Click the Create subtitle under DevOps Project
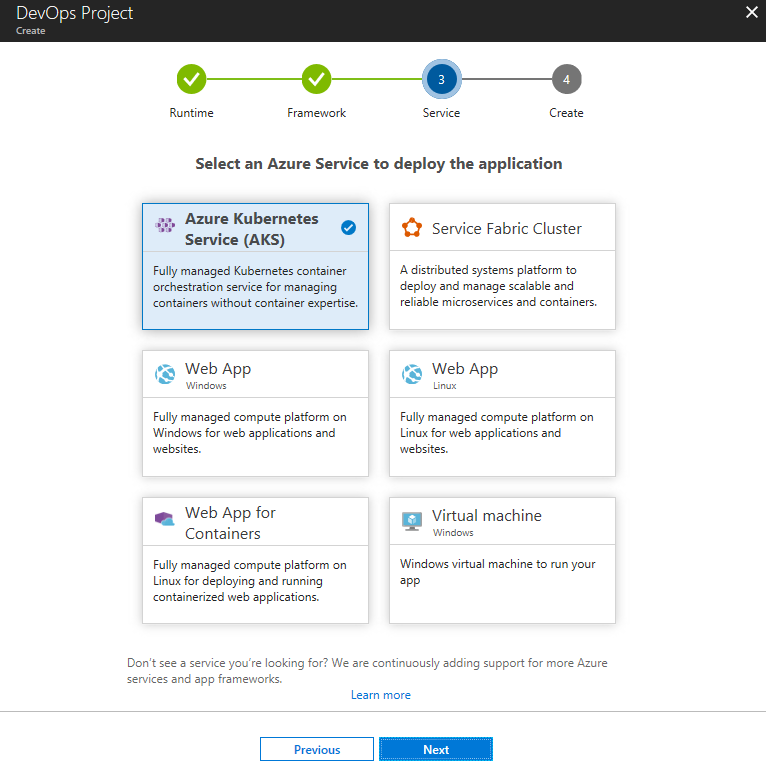 [x=31, y=31]
